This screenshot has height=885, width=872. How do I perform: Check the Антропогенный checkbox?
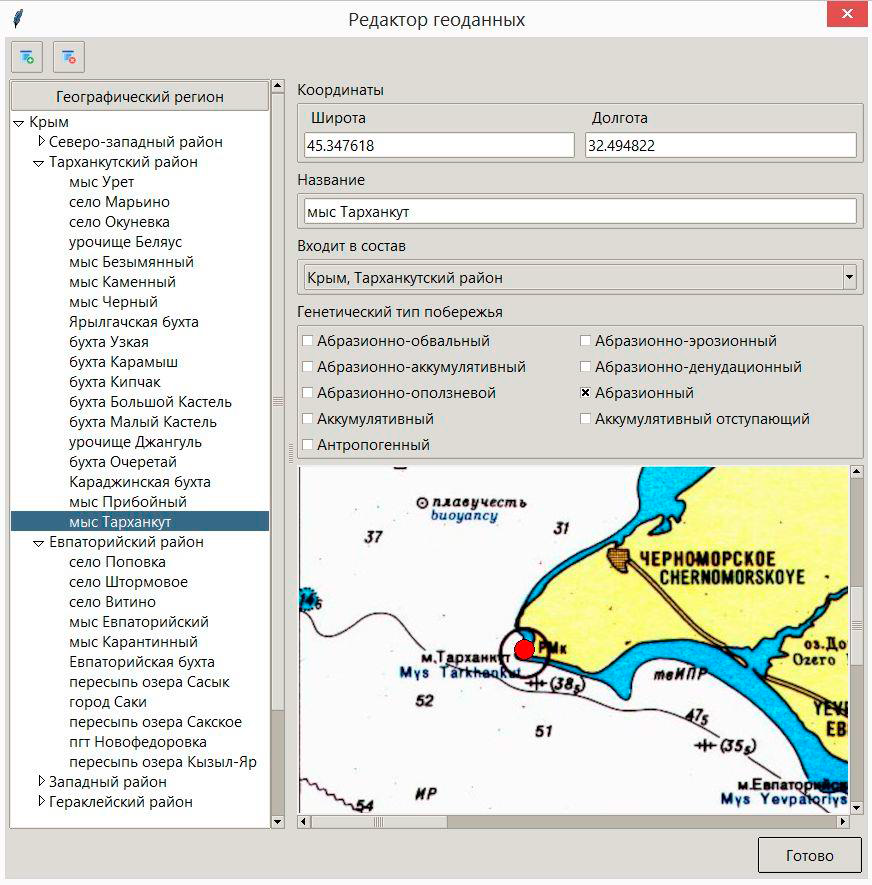pyautogui.click(x=308, y=445)
